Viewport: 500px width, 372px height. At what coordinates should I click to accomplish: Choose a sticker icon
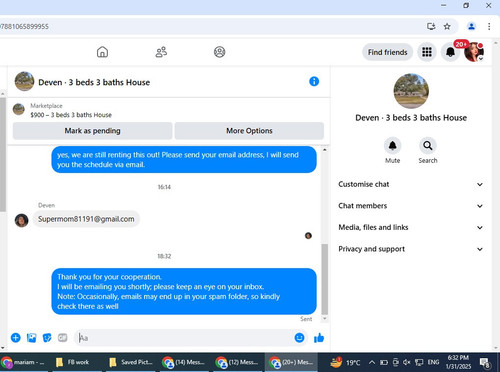[47, 338]
